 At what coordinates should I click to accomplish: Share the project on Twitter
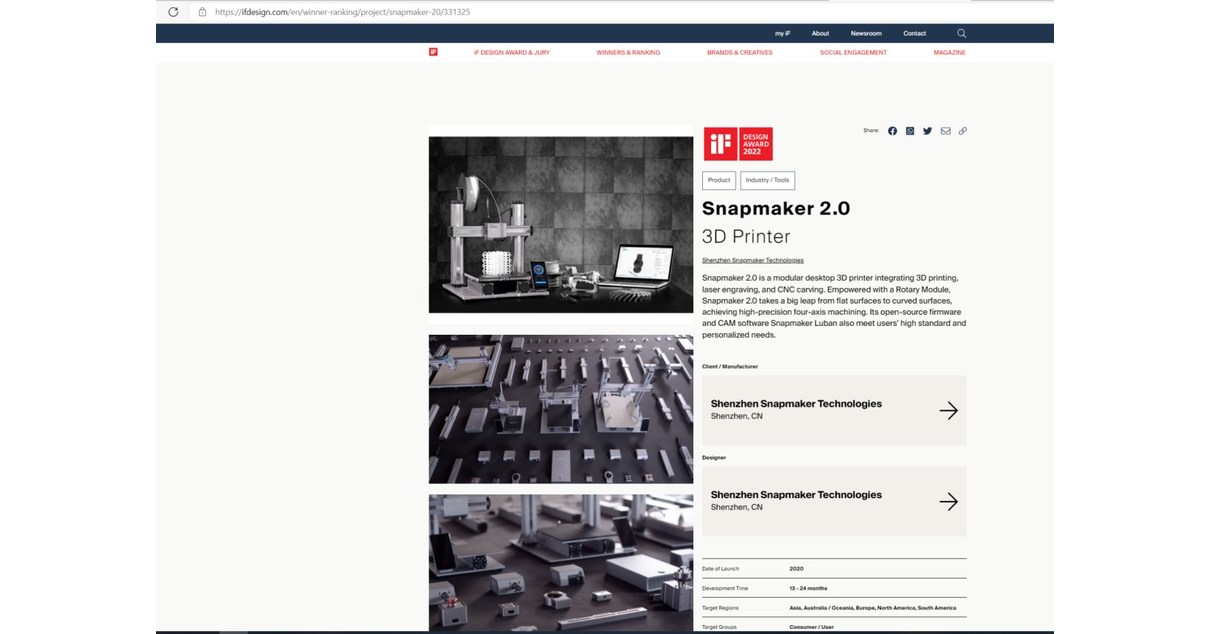click(928, 130)
